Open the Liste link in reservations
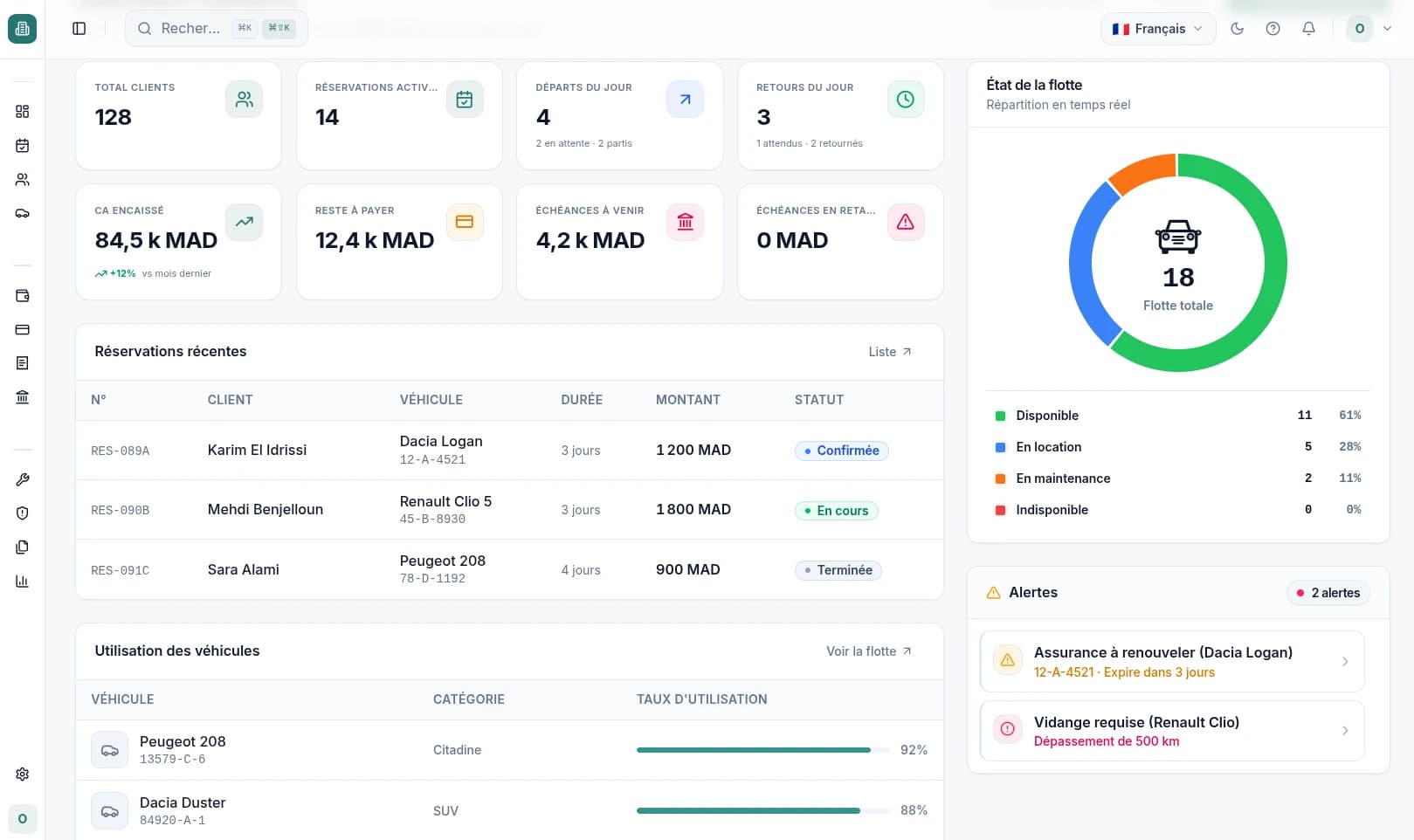Viewport: 1414px width, 840px height. (890, 352)
